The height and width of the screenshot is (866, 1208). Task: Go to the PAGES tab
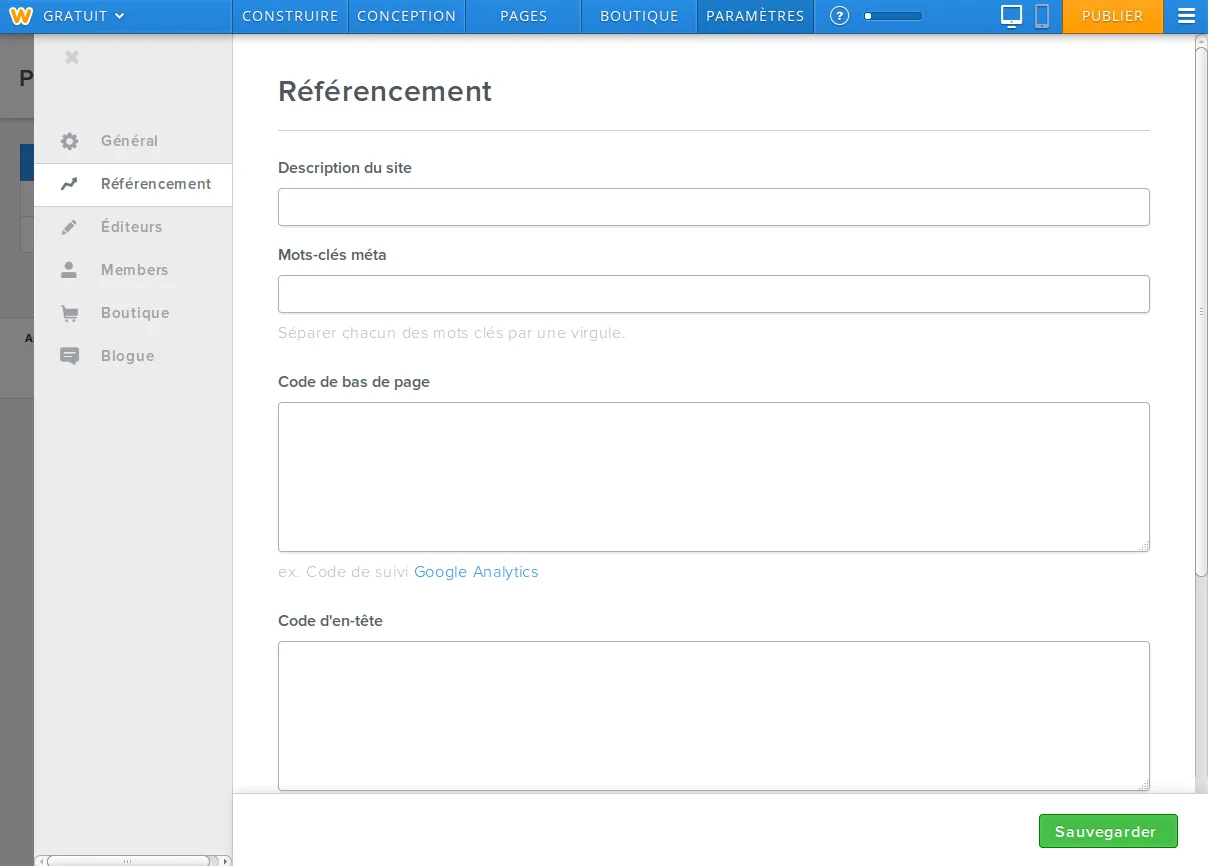coord(523,16)
